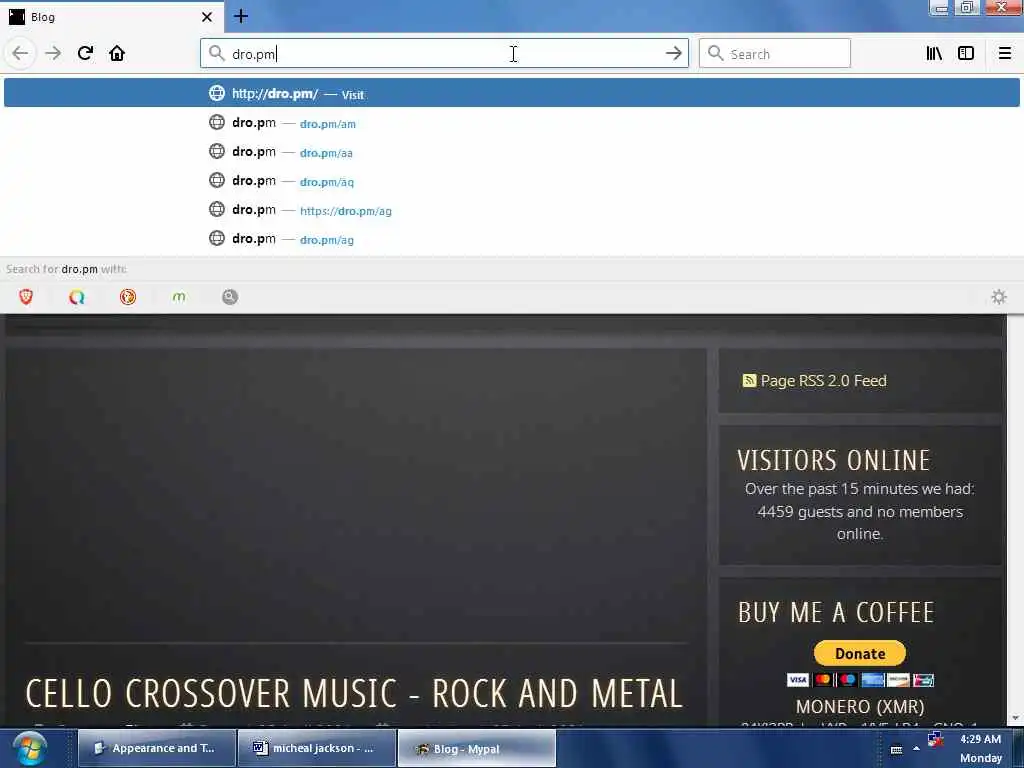
Task: Select the Blog tab
Action: pyautogui.click(x=111, y=17)
